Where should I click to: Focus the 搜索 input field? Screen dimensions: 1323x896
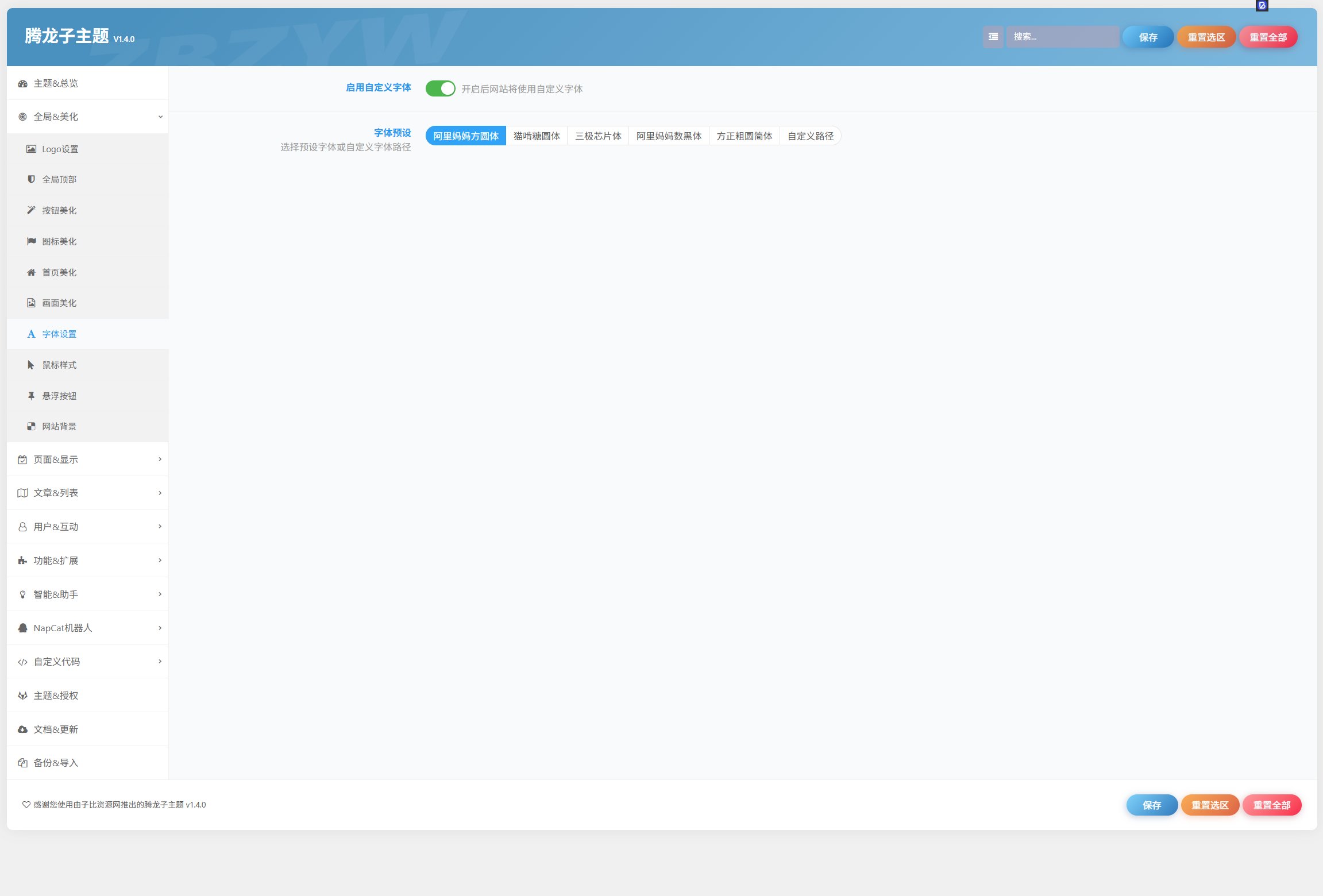pyautogui.click(x=1063, y=37)
